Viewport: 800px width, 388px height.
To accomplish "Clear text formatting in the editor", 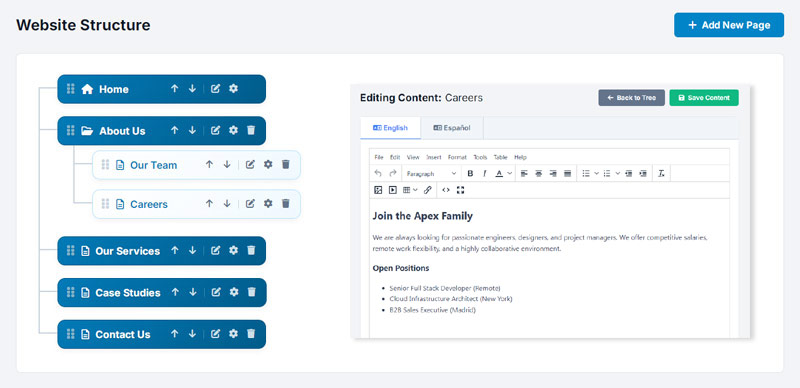I will [x=661, y=174].
